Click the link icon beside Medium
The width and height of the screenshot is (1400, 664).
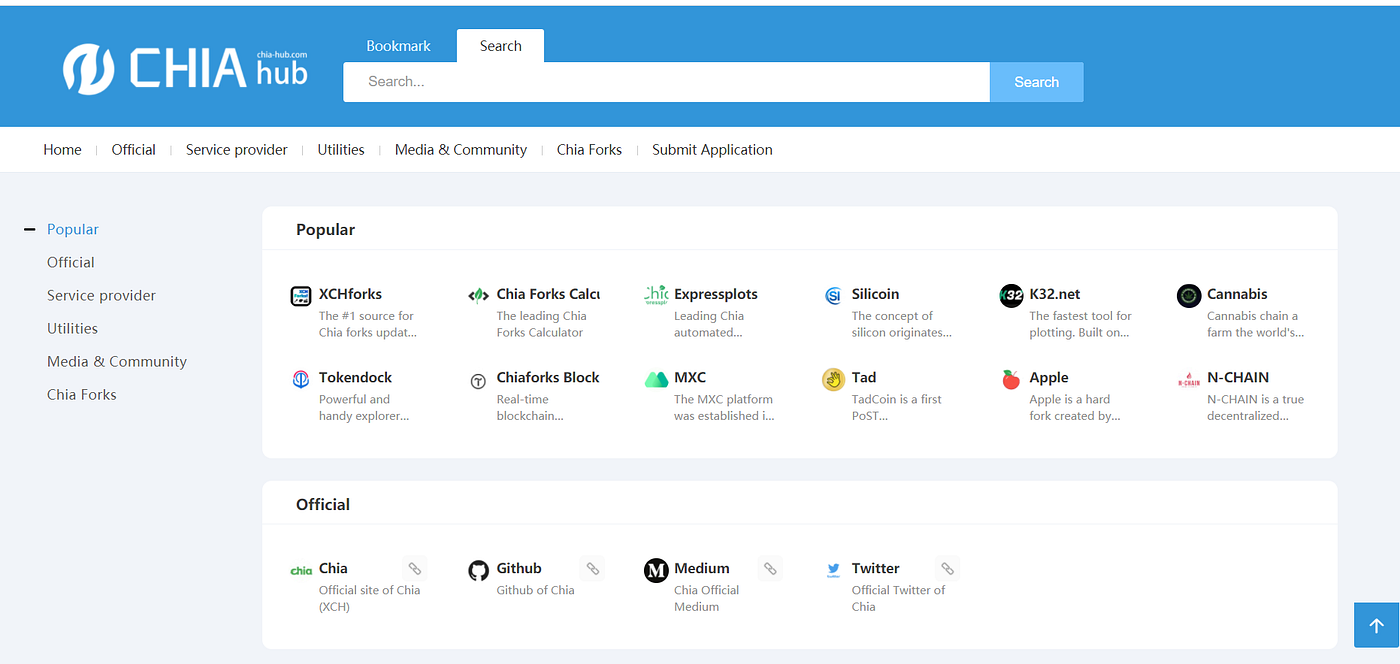point(770,568)
